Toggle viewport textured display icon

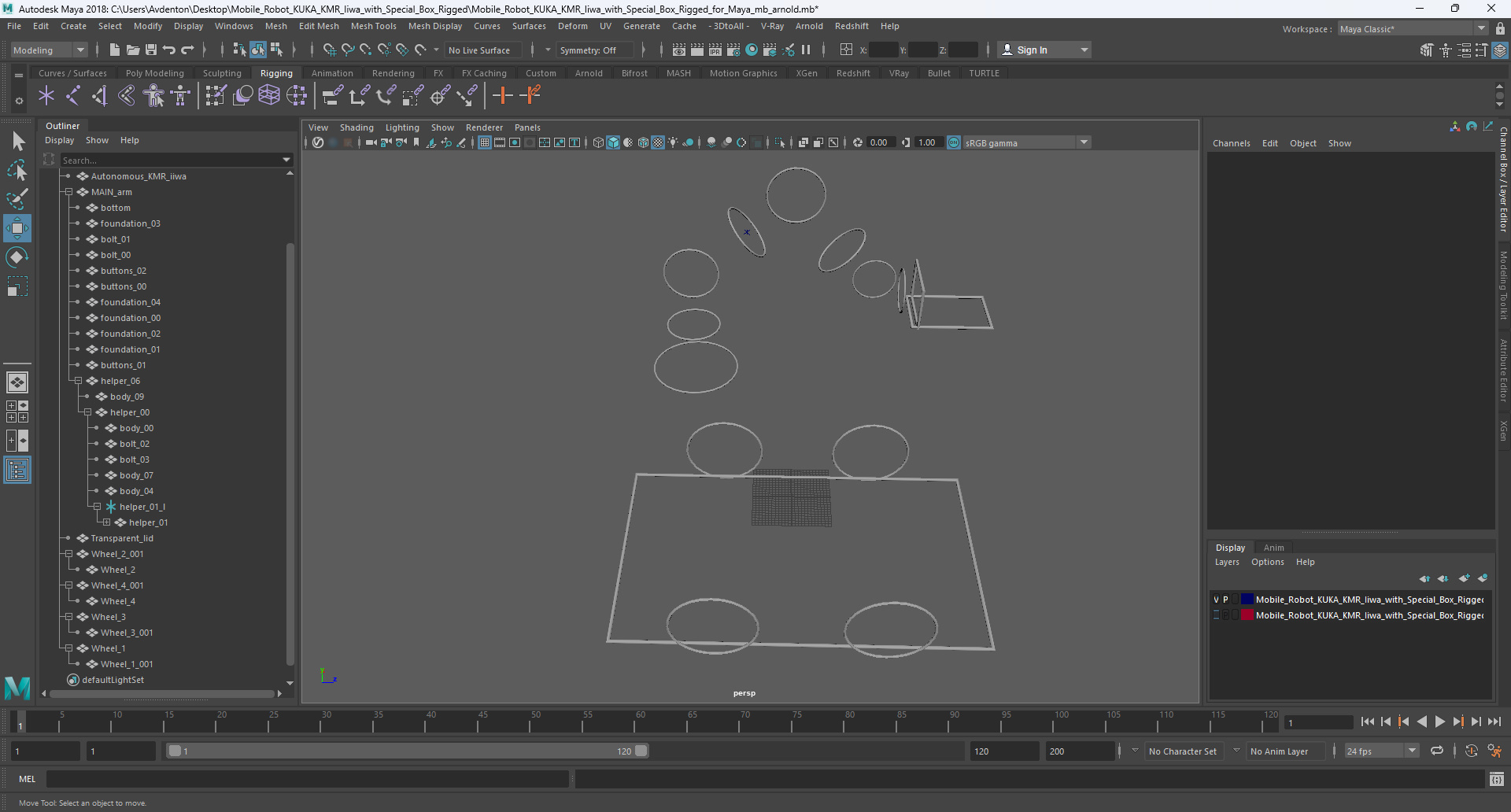[658, 142]
